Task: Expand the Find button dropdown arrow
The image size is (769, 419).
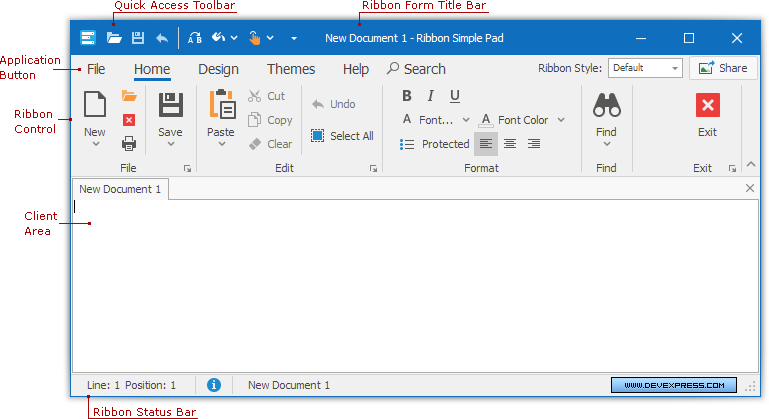Action: [607, 144]
